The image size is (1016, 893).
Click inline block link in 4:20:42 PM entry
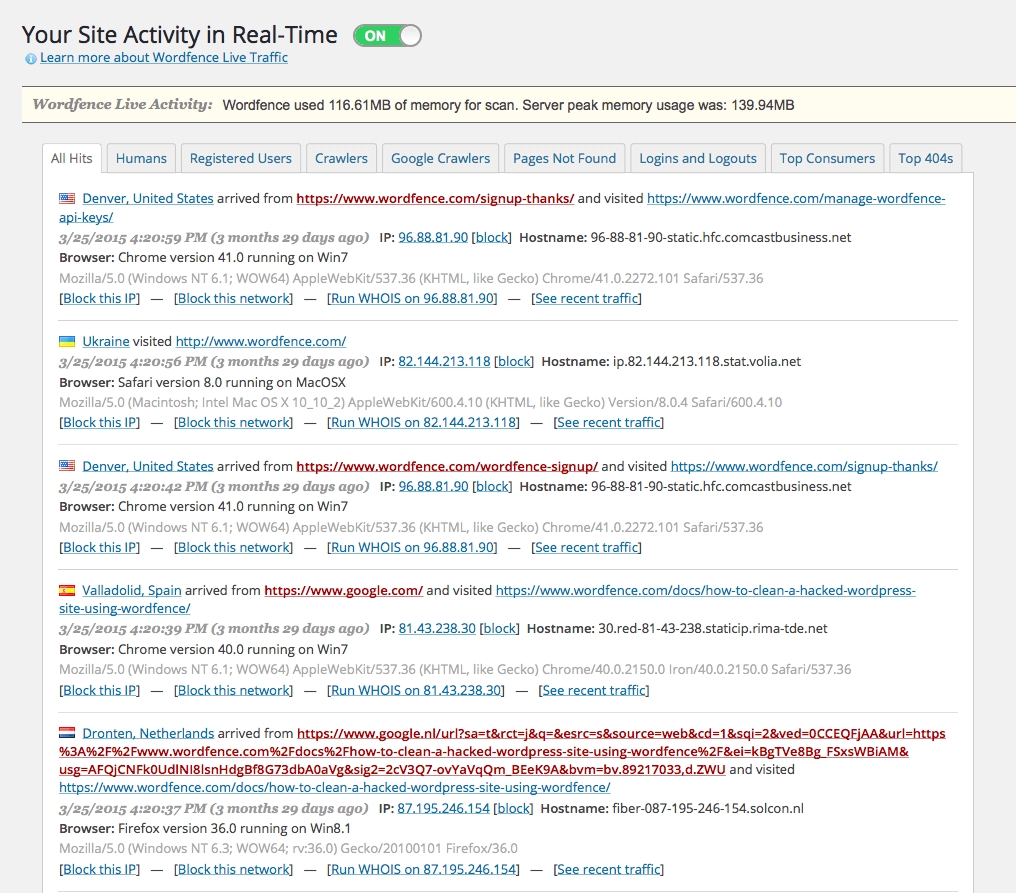pyautogui.click(x=492, y=487)
